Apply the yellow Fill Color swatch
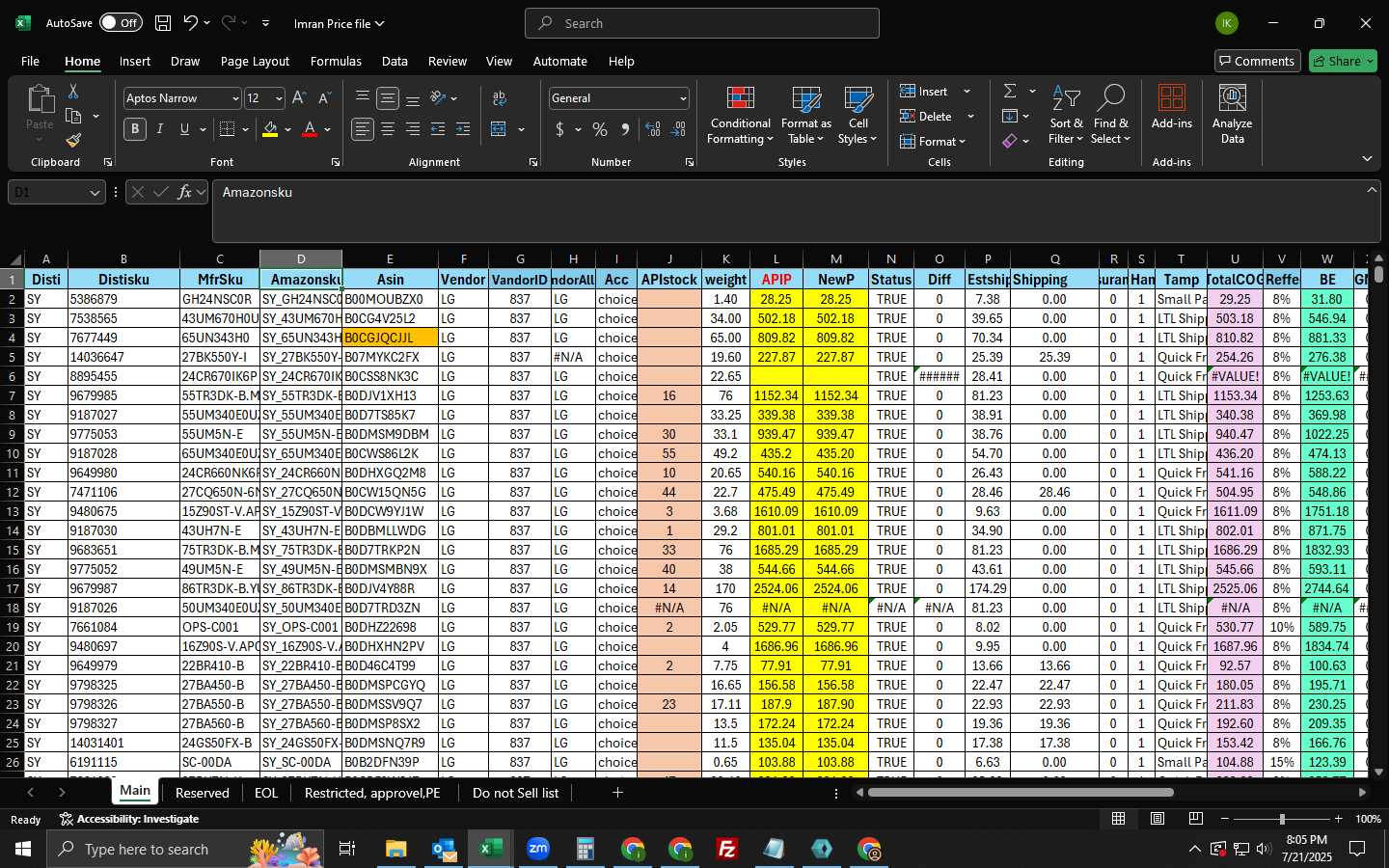Viewport: 1389px width, 868px height. coord(270,129)
